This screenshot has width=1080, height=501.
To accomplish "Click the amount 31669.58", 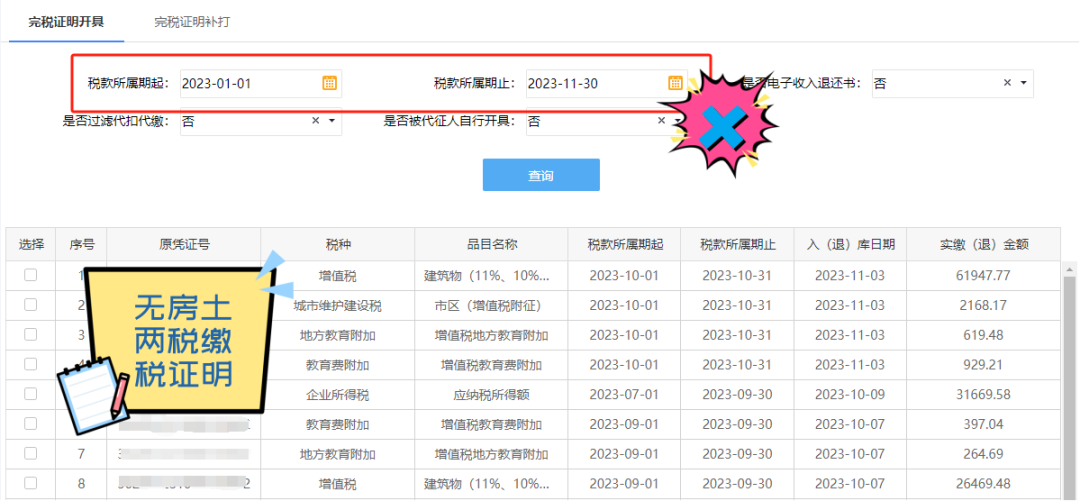I will point(983,395).
